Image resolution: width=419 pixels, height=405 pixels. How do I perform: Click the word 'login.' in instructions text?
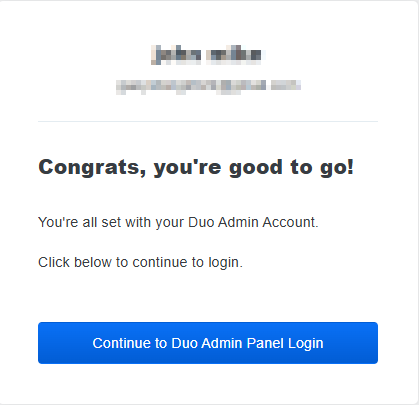(x=226, y=263)
